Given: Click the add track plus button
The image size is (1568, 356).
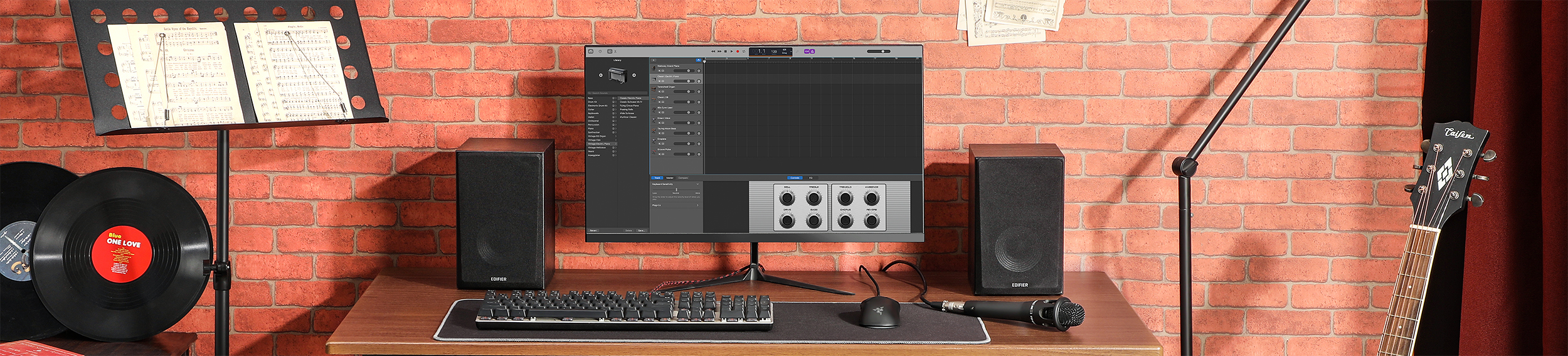Looking at the screenshot, I should point(654,60).
